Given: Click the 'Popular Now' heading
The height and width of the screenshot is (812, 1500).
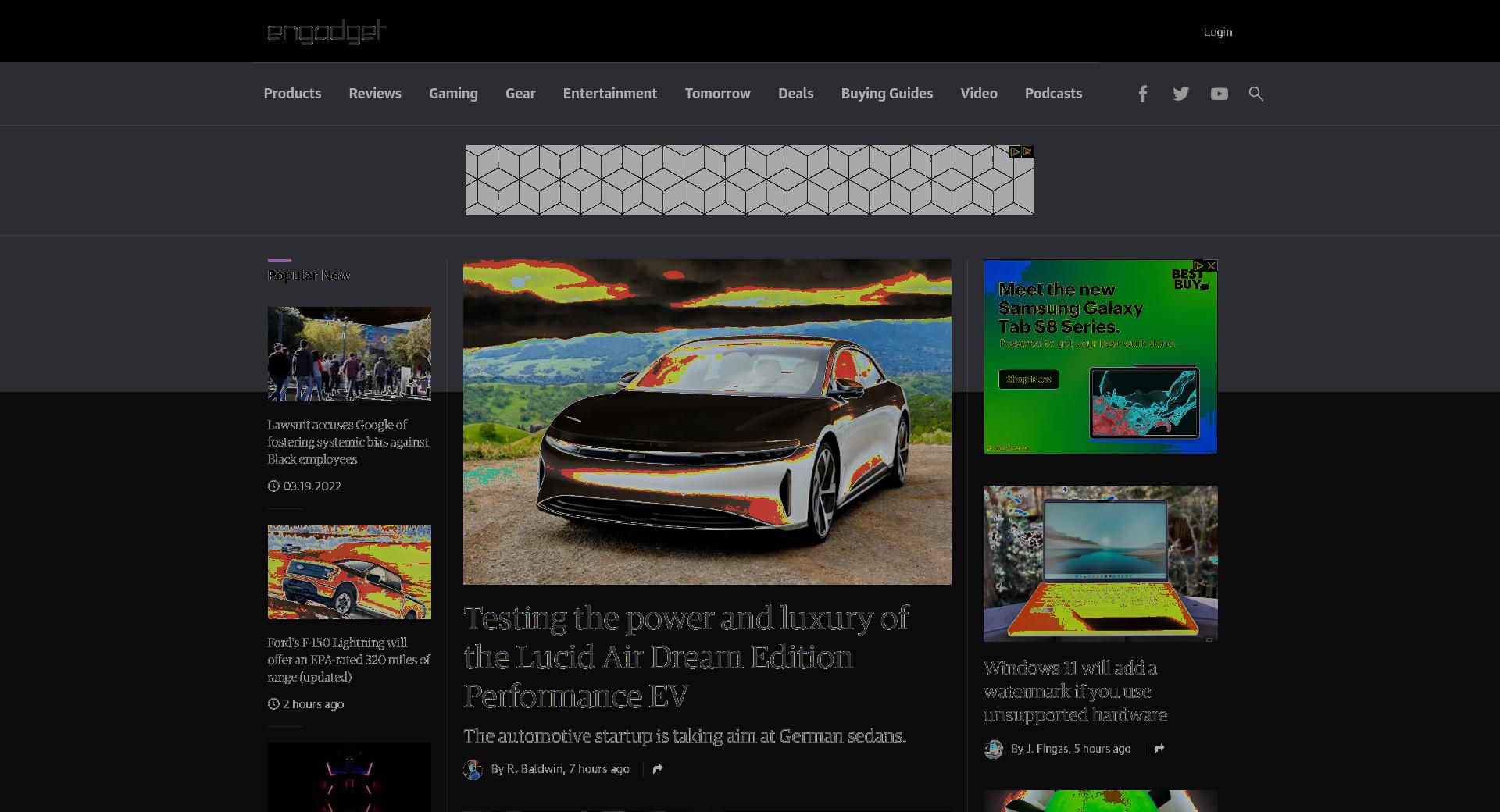Looking at the screenshot, I should tap(309, 276).
